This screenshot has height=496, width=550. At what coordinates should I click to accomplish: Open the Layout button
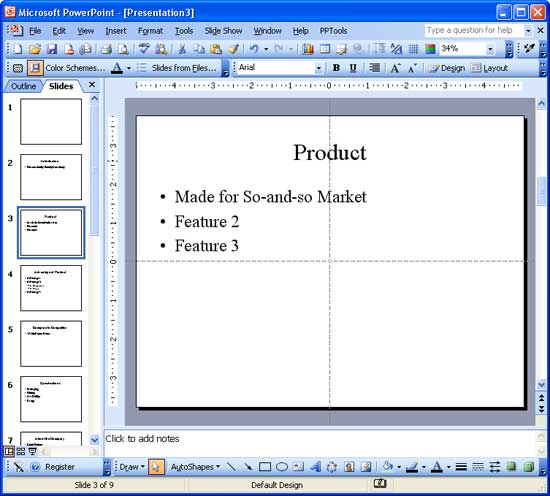tap(490, 68)
